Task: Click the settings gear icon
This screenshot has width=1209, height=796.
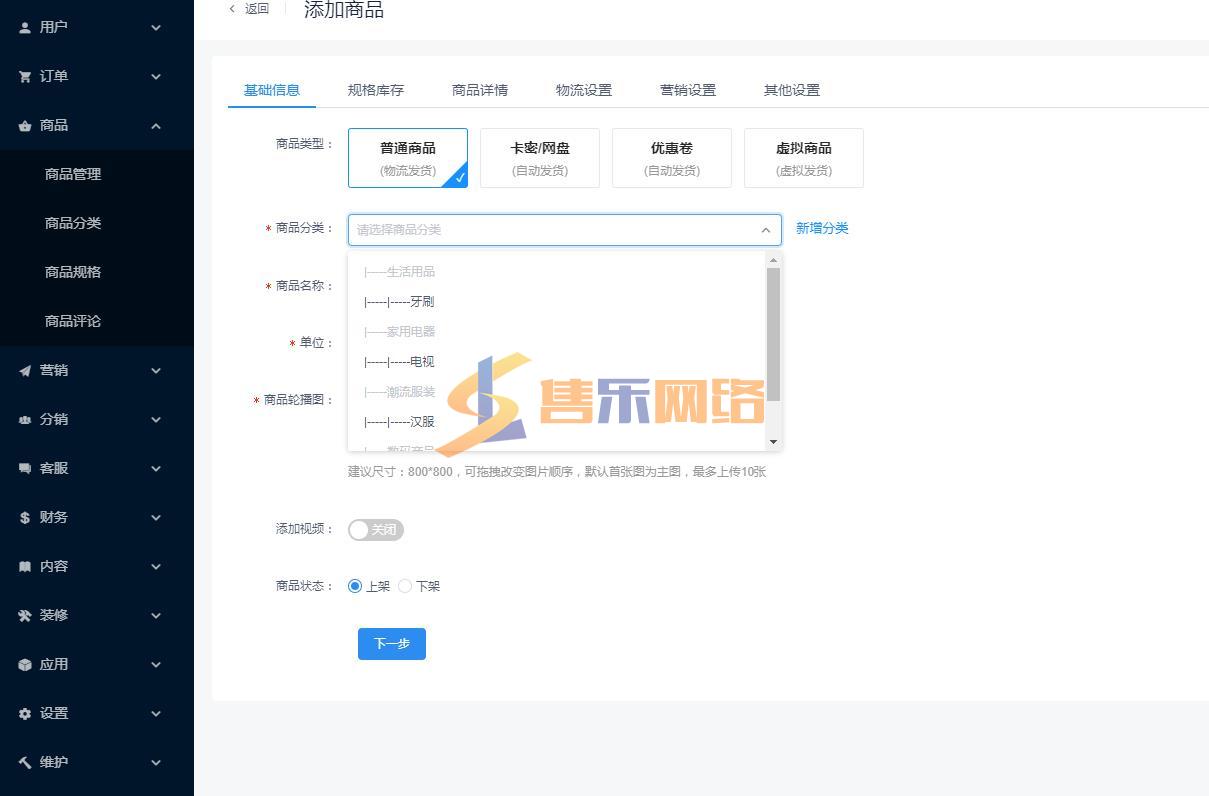Action: tap(25, 714)
